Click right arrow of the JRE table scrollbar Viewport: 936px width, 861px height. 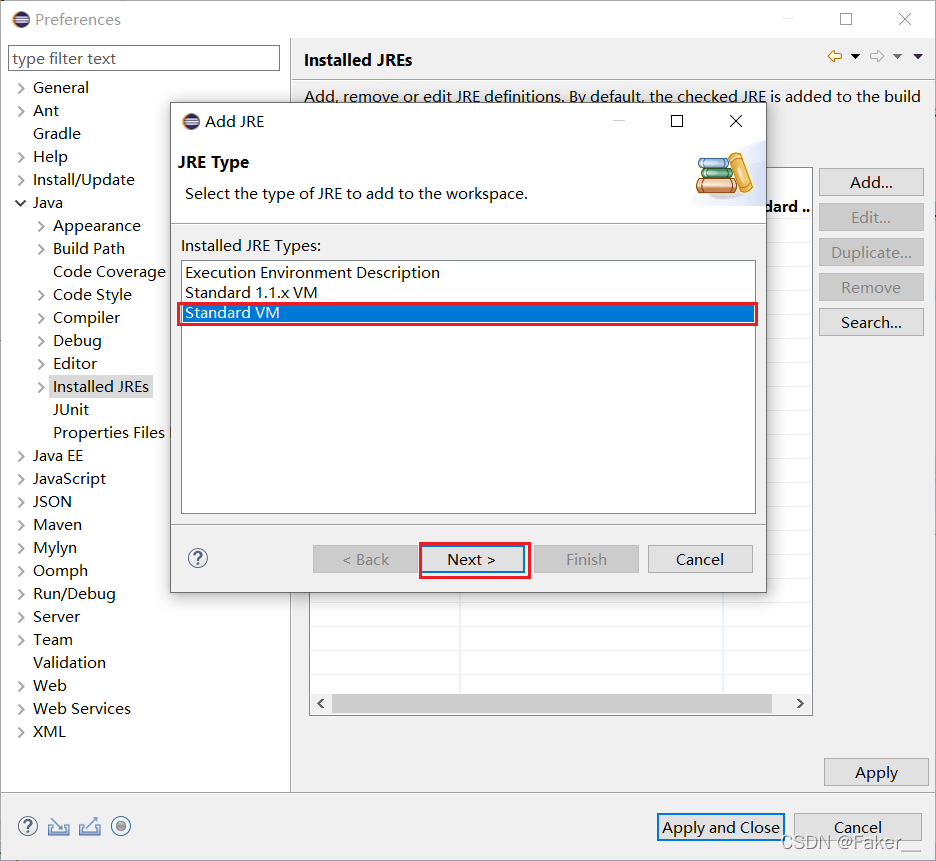click(x=800, y=703)
